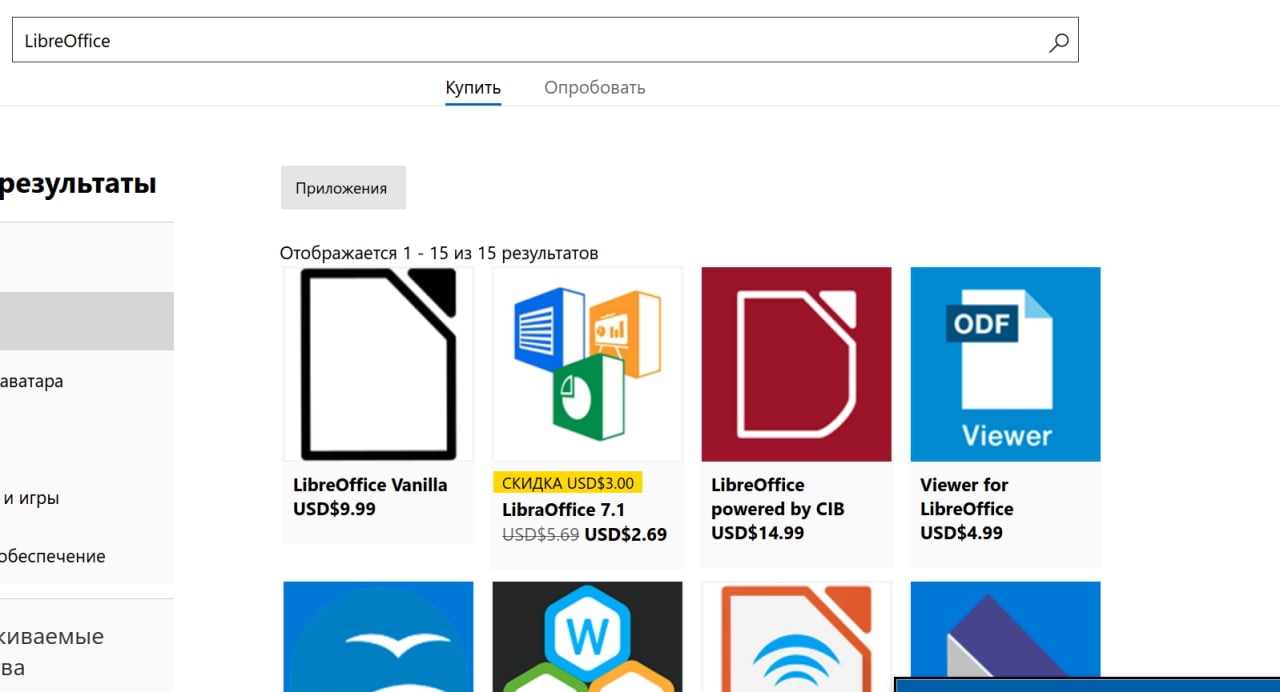Click the LibraOffice 7.1 title
The image size is (1280, 692).
[x=563, y=510]
